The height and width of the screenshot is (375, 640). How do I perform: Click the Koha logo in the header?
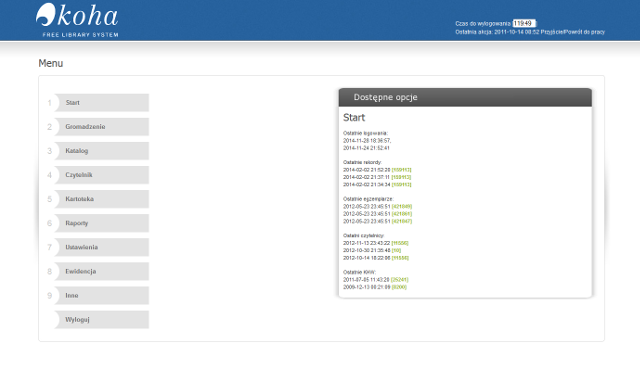pos(77,20)
